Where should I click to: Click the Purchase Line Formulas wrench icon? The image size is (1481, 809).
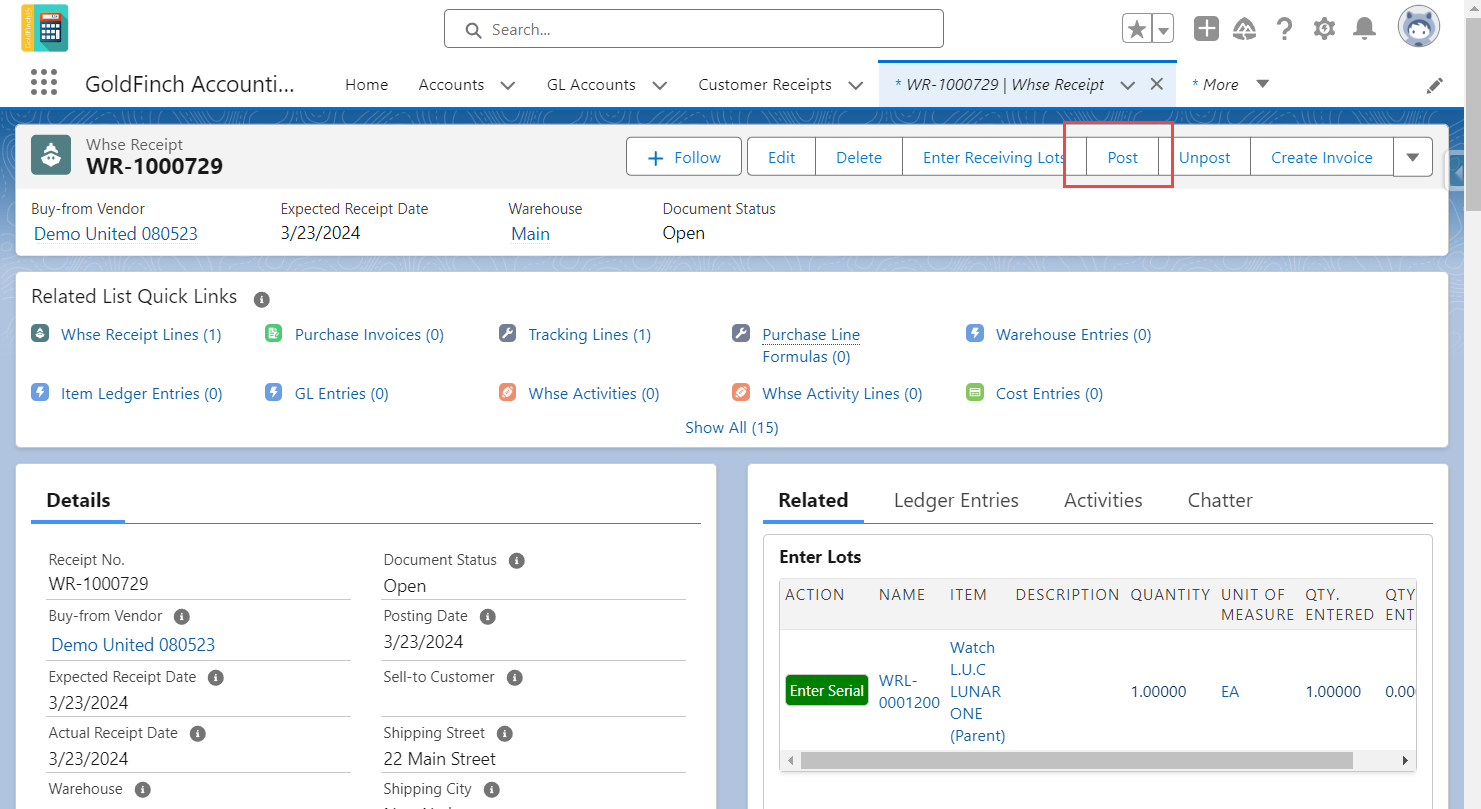[x=741, y=334]
